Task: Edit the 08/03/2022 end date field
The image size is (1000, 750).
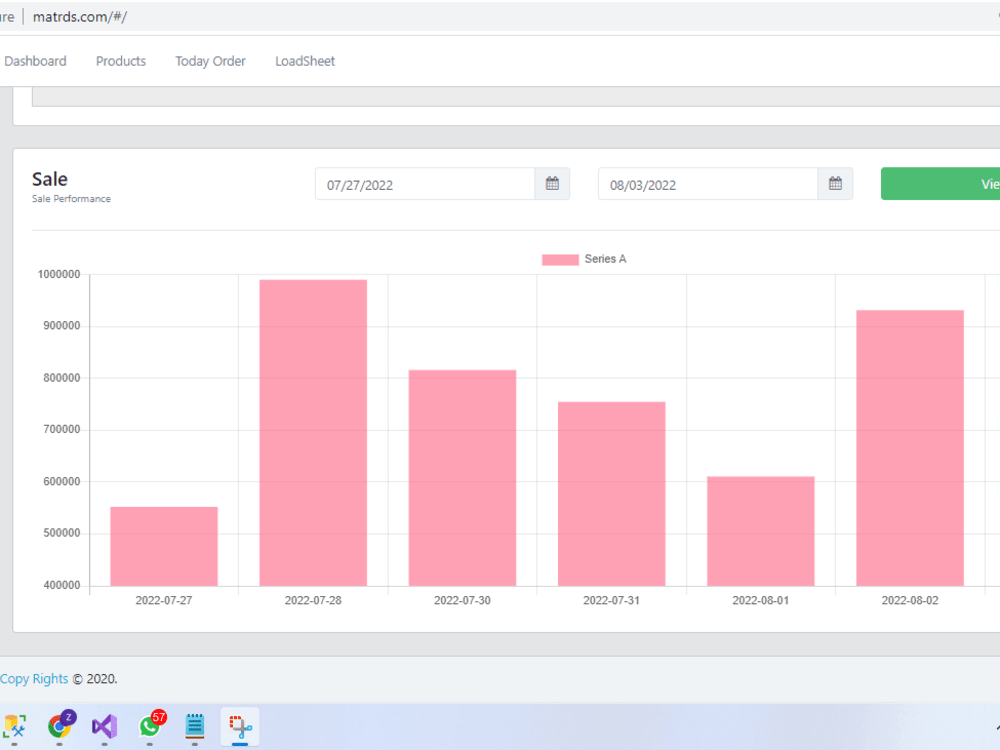Action: point(708,184)
